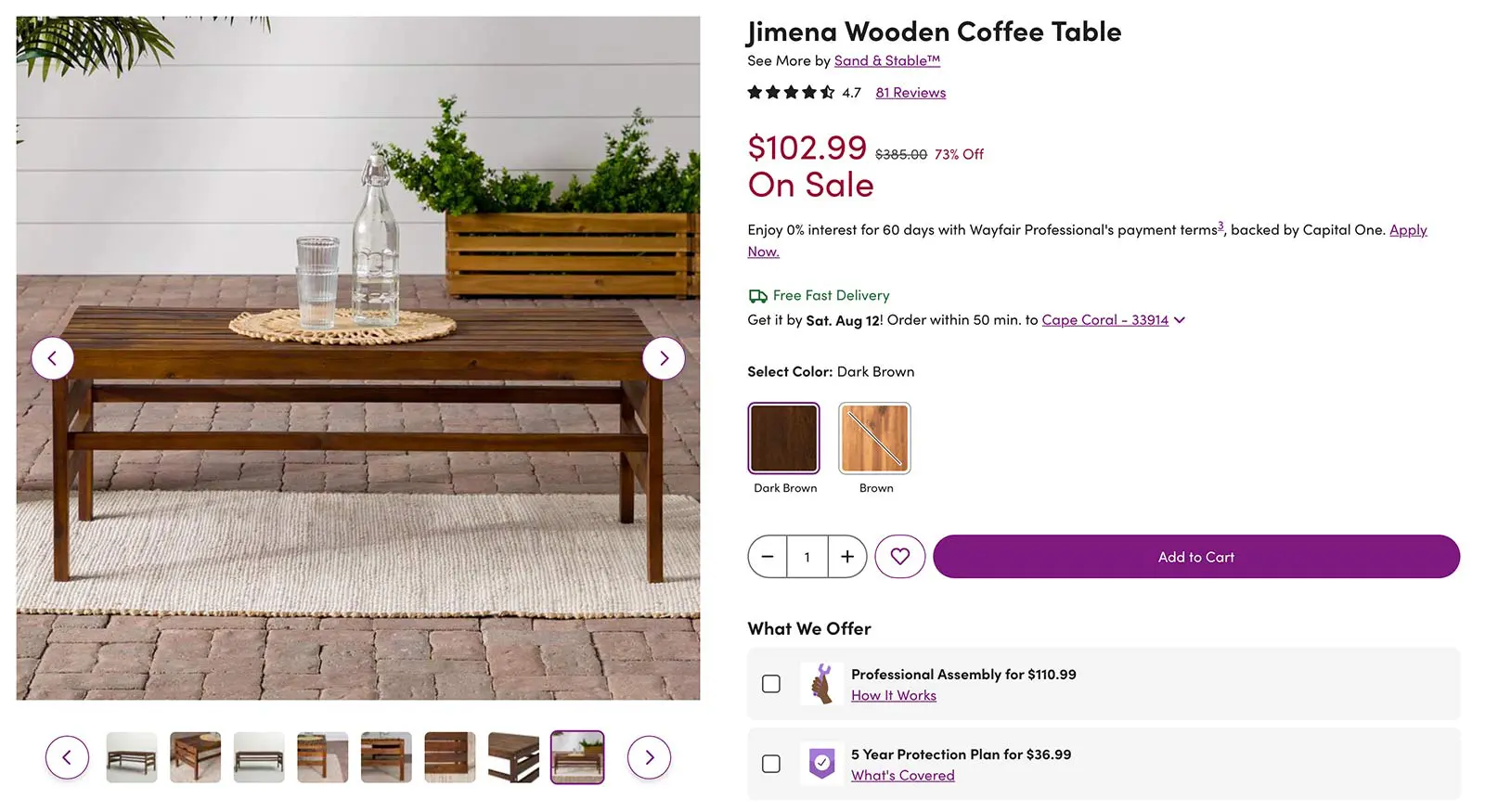The image size is (1485, 812).
Task: Click the star rating icons
Action: click(x=791, y=92)
